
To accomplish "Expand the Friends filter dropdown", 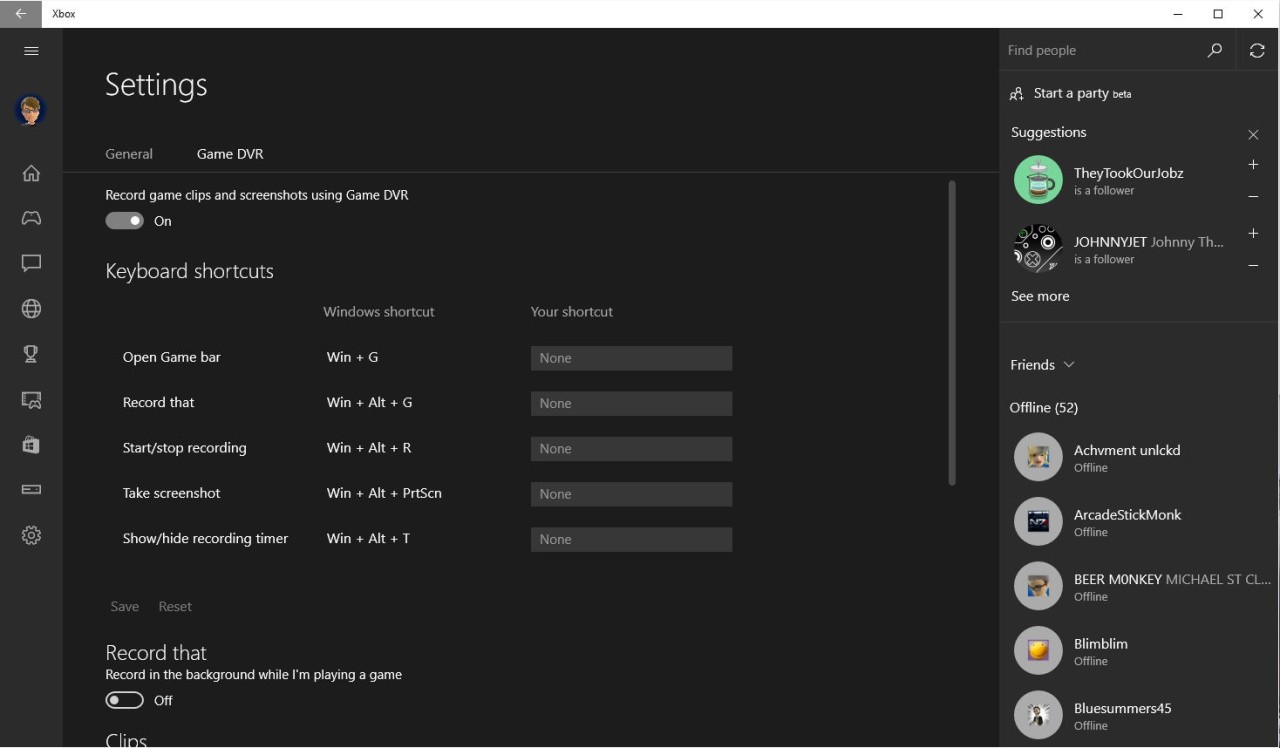I will tap(1042, 365).
